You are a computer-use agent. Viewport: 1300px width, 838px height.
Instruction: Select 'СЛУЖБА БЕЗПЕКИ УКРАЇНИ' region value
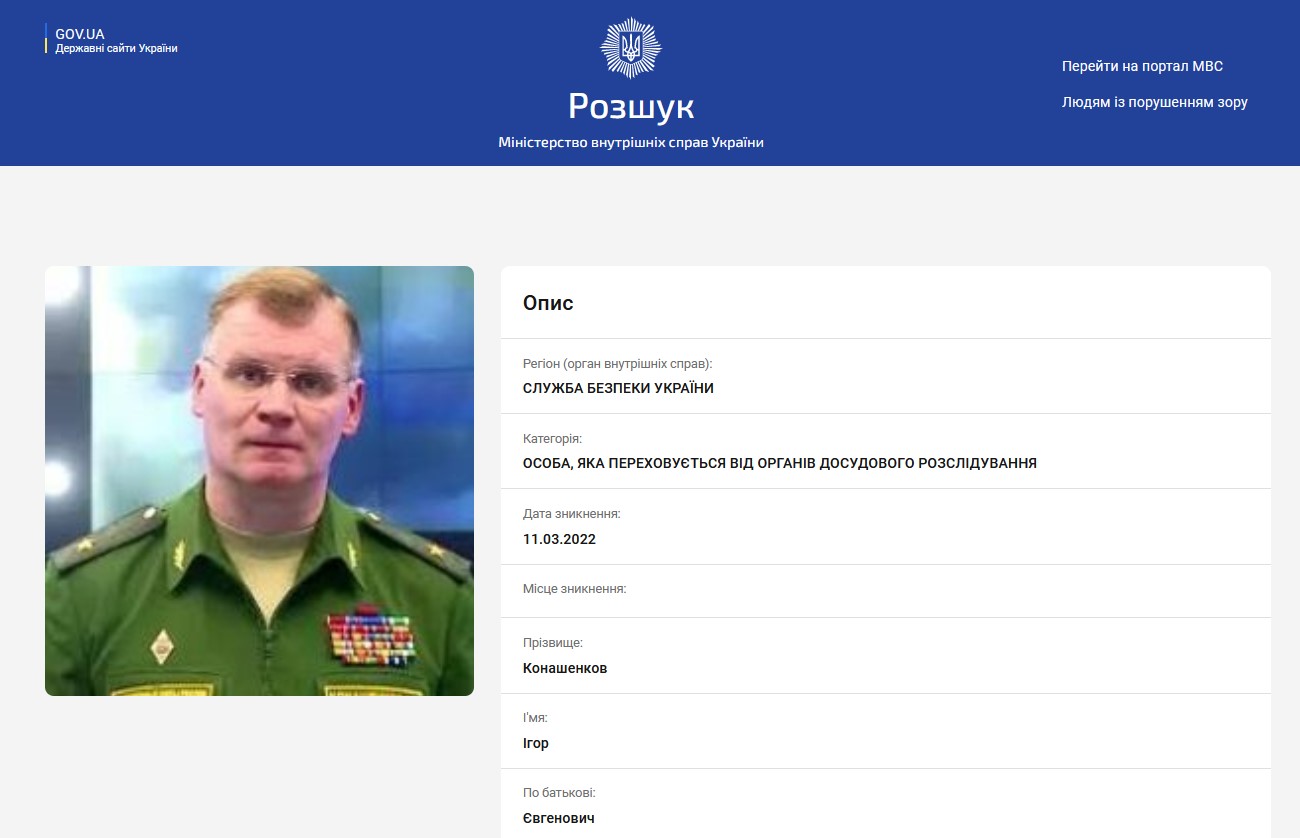[618, 388]
